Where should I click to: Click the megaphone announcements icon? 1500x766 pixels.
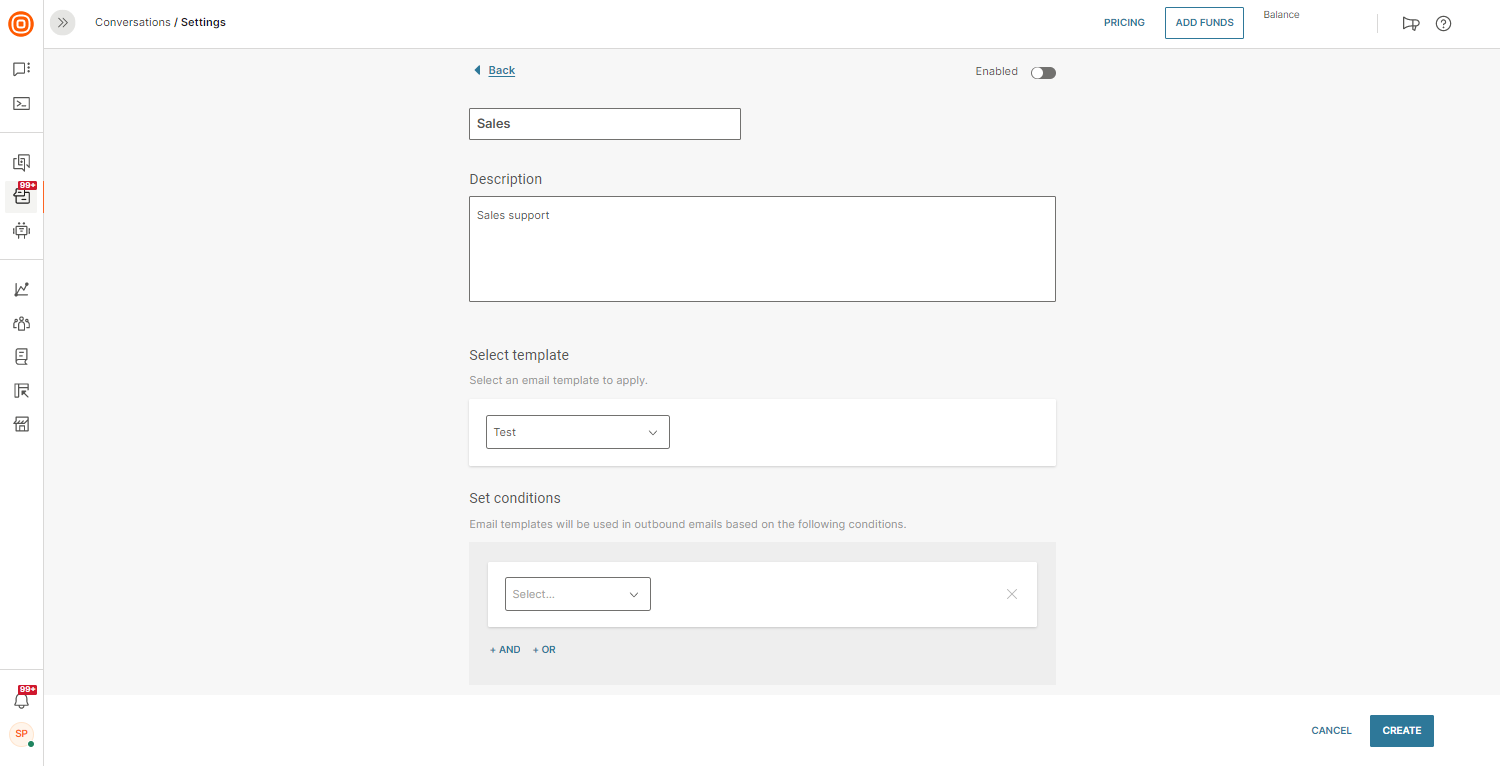(x=1411, y=24)
